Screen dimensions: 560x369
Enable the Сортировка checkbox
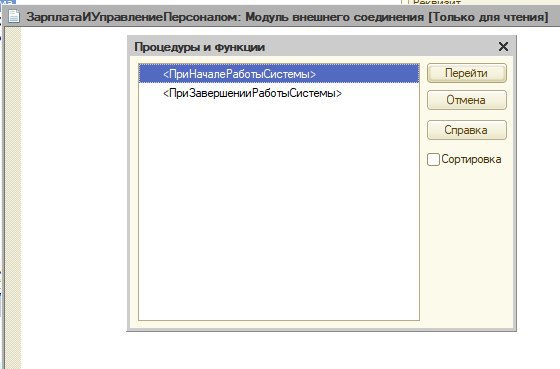[433, 159]
